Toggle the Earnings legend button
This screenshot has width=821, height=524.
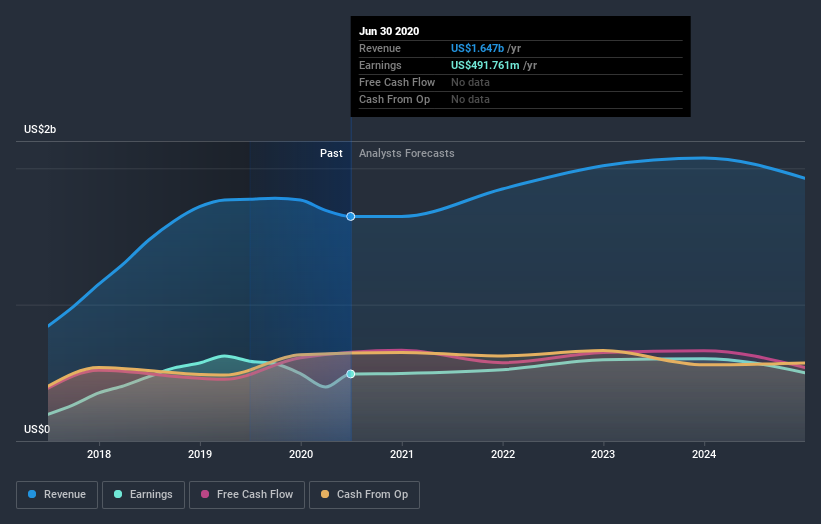point(143,495)
